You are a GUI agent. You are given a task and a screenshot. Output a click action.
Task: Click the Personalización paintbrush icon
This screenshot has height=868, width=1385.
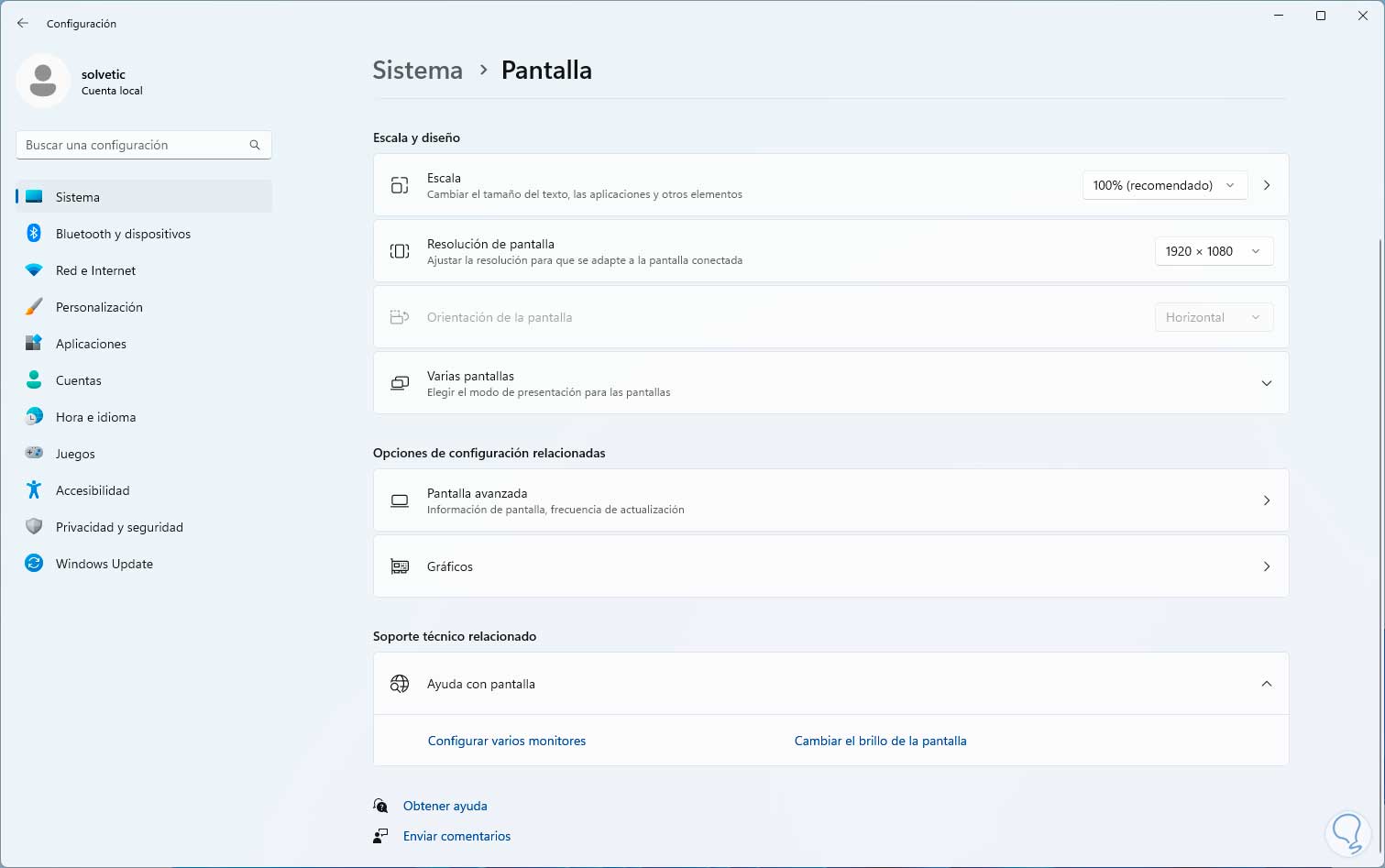pos(34,307)
